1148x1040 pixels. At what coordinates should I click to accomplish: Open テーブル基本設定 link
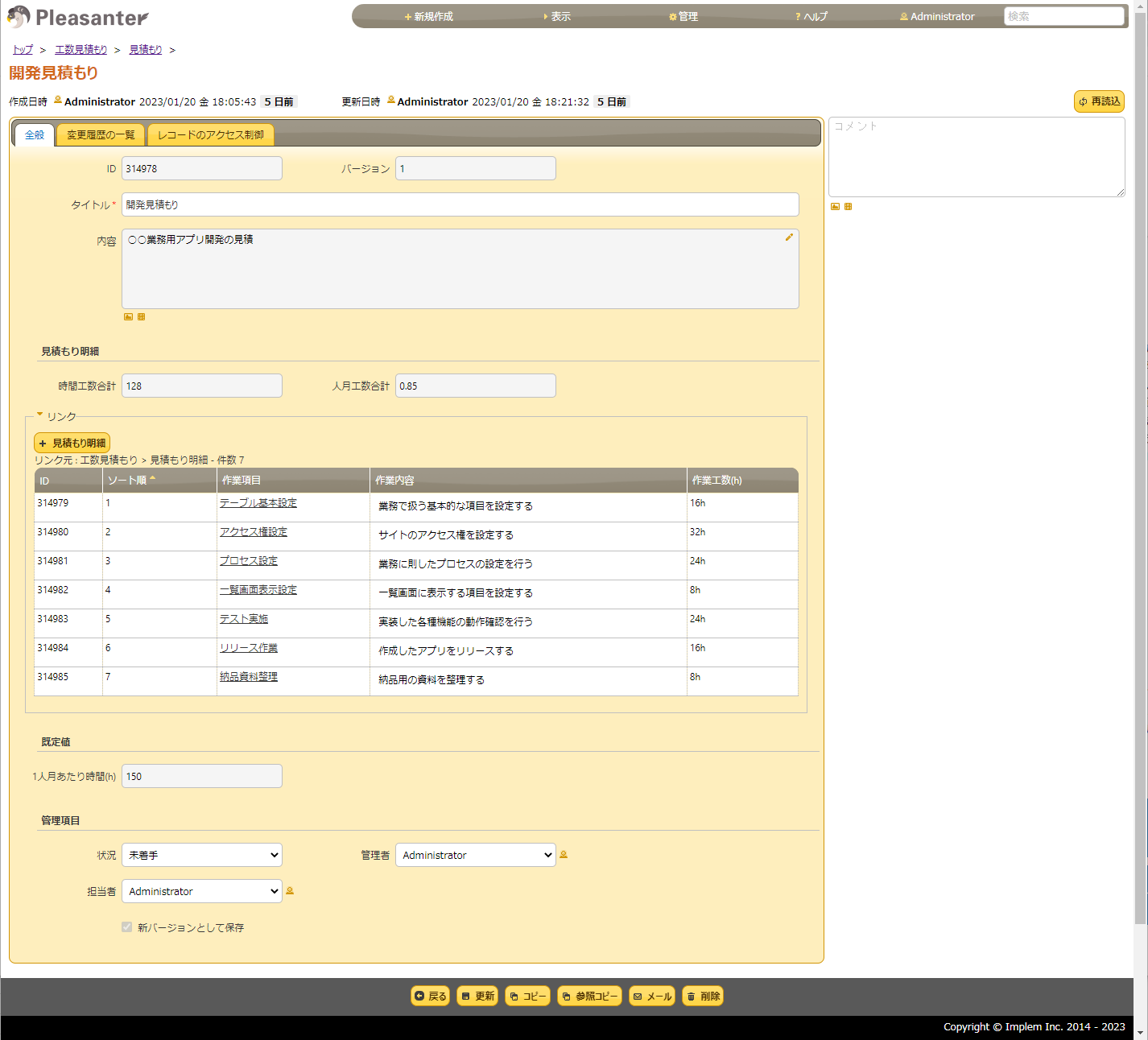click(x=258, y=502)
